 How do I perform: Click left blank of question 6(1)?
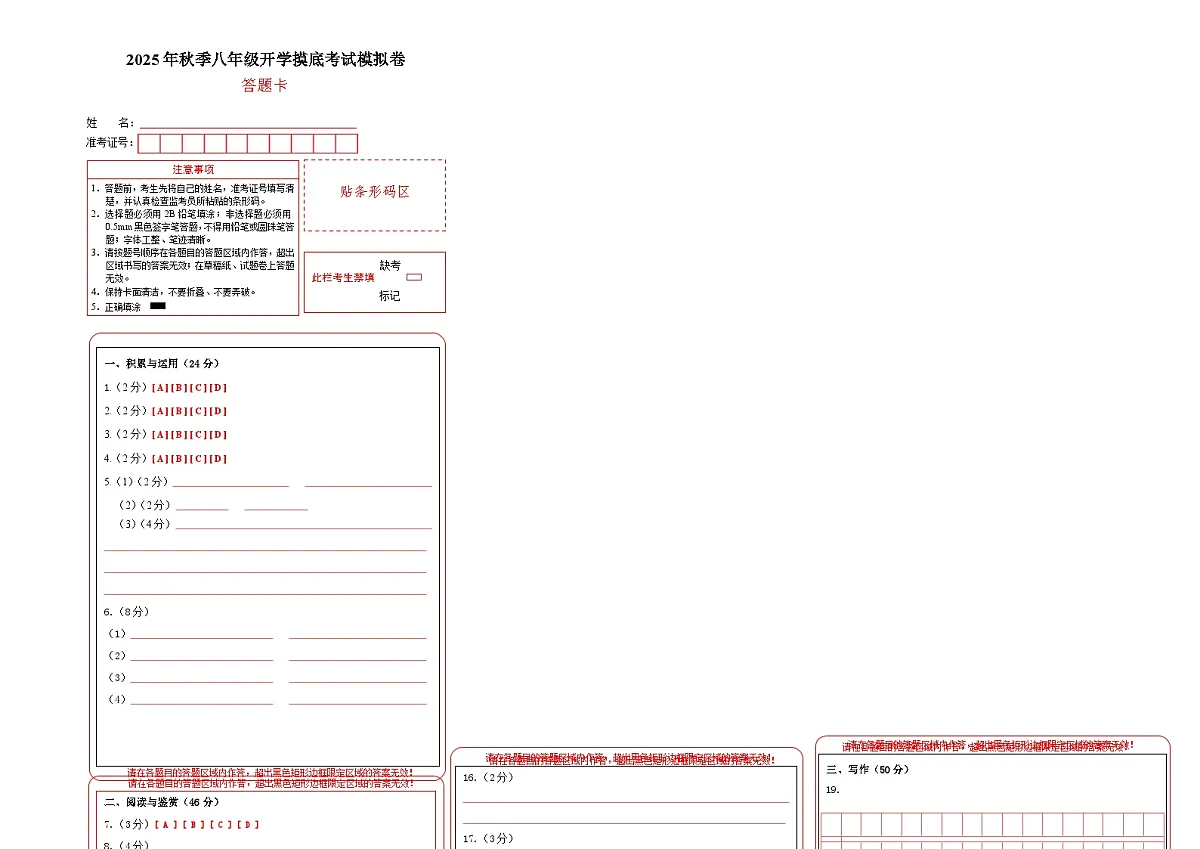coord(201,635)
